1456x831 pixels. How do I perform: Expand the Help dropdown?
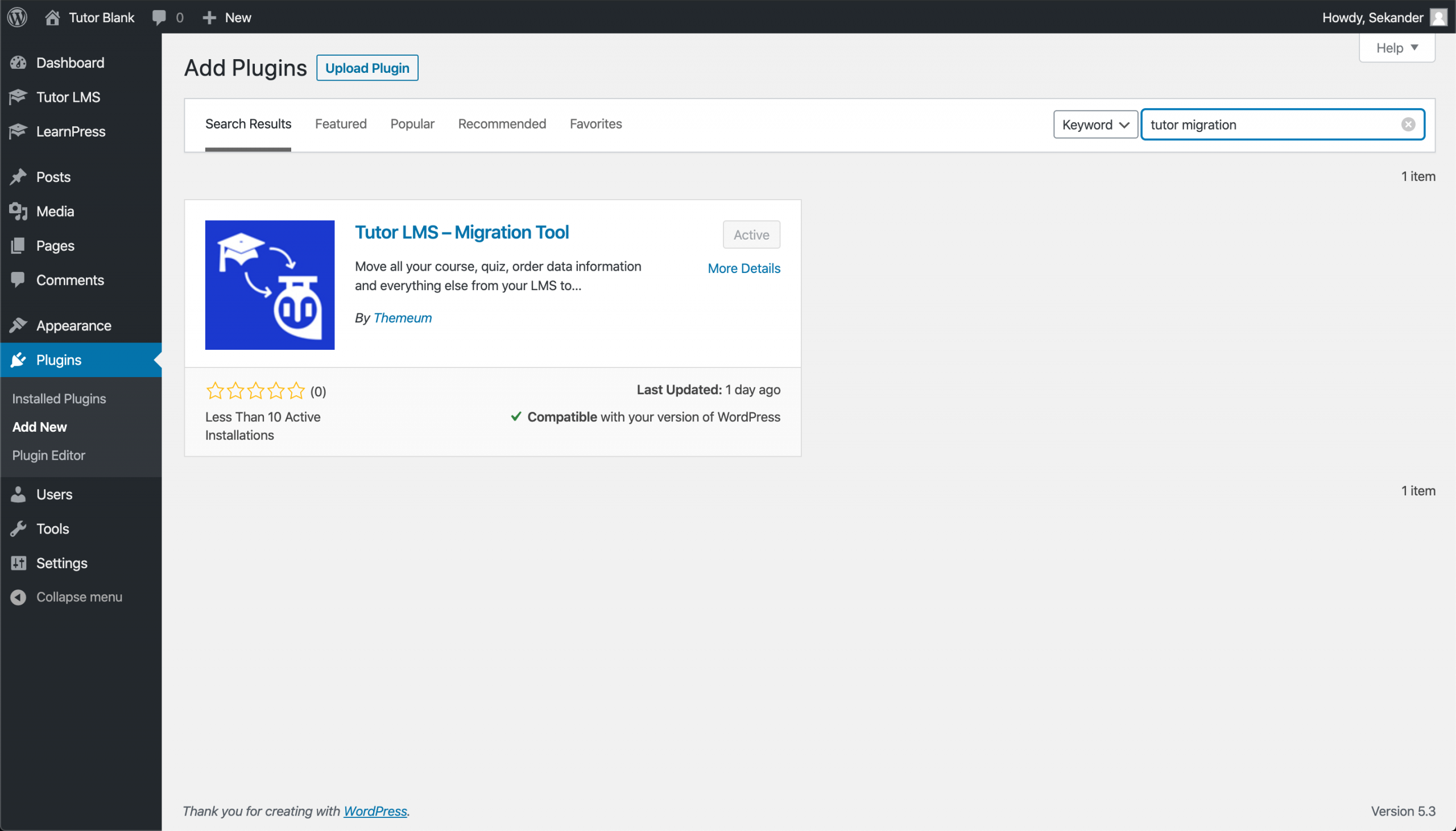coord(1397,48)
